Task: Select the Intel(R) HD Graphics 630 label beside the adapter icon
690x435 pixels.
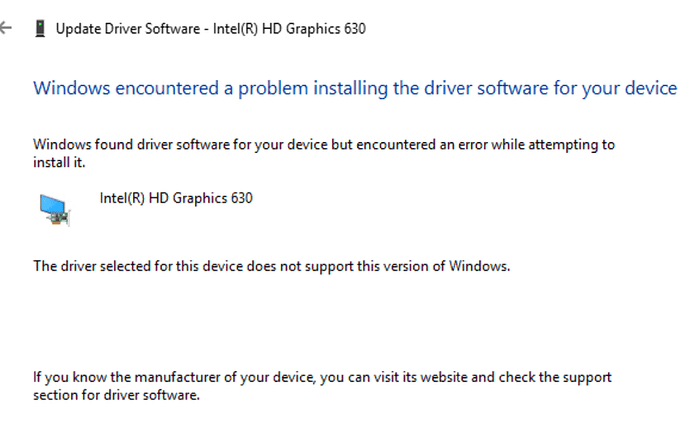Action: pyautogui.click(x=176, y=198)
